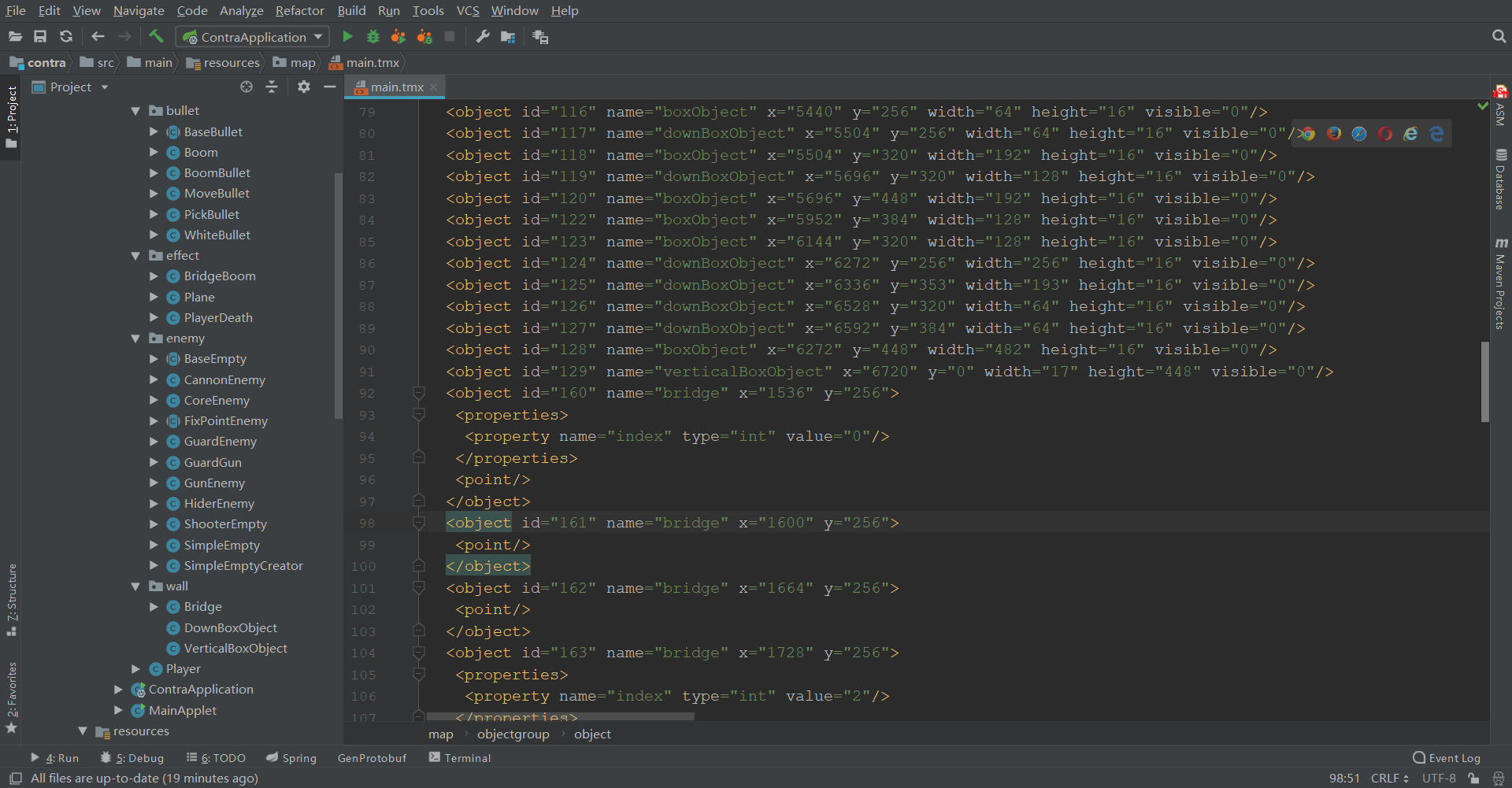1512x788 pixels.
Task: Change UTF-8 file encoding in status bar
Action: coord(1439,779)
